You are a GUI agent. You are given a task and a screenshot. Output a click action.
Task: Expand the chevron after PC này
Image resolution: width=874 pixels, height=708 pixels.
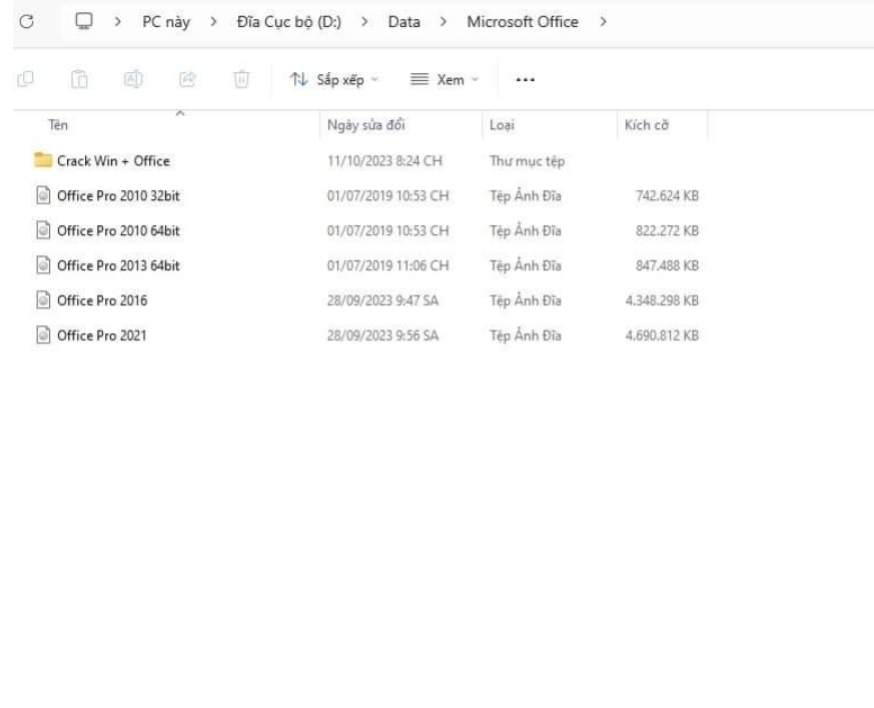[x=213, y=22]
